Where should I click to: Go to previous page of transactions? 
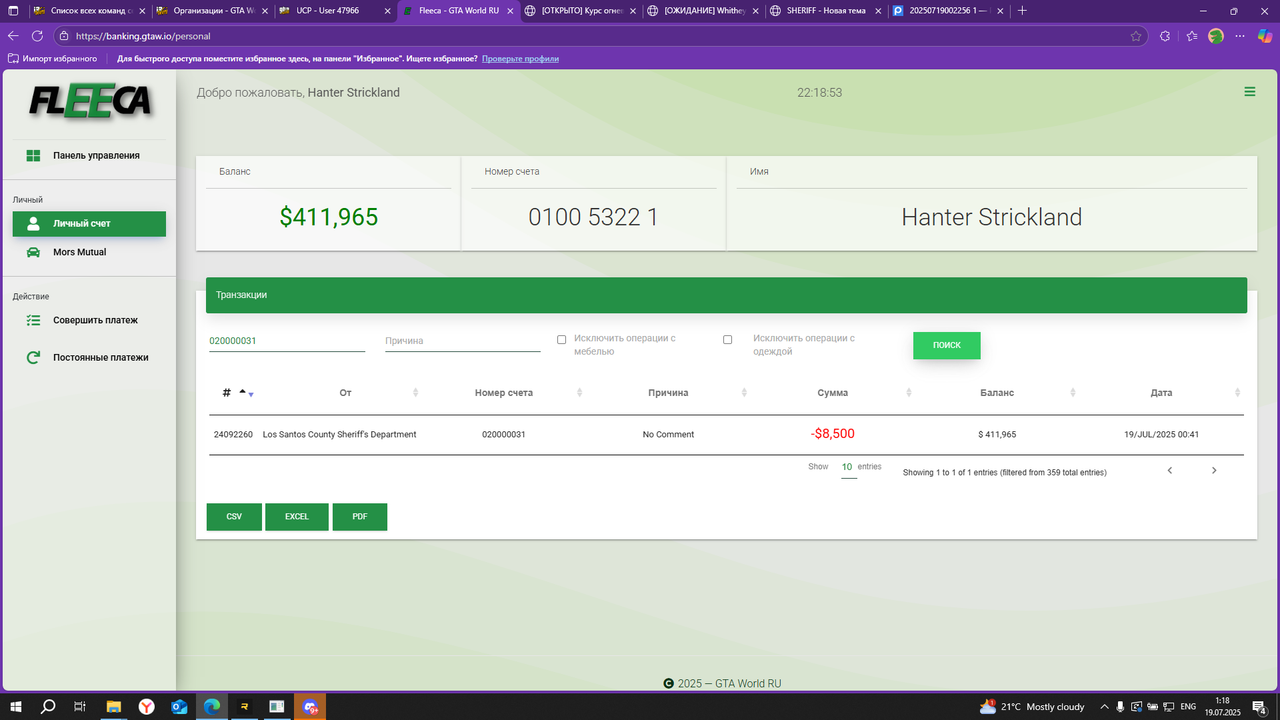(x=1170, y=470)
